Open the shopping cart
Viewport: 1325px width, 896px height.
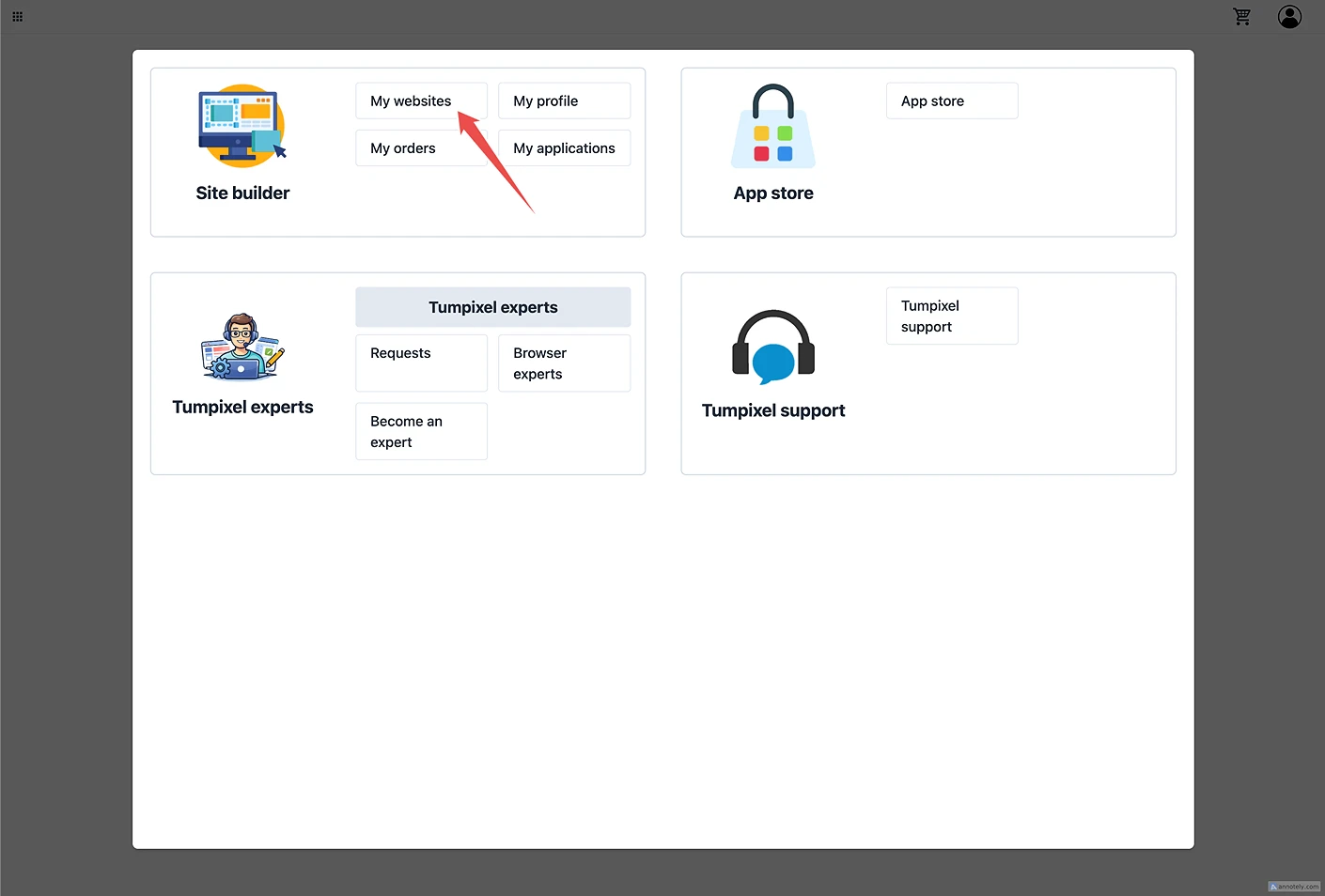1241,17
